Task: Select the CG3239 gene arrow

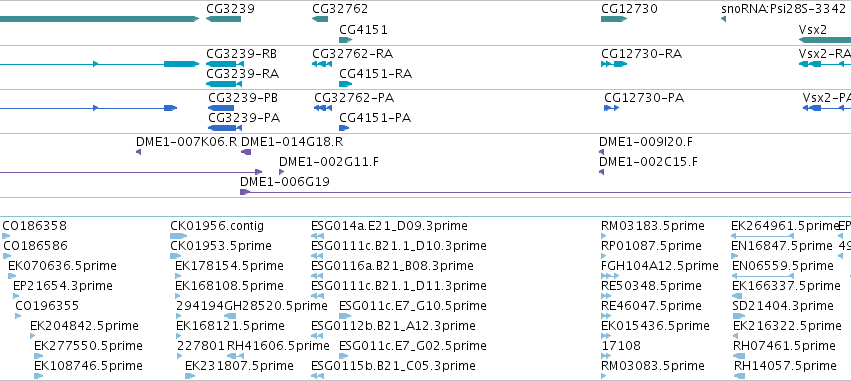Action: click(223, 19)
